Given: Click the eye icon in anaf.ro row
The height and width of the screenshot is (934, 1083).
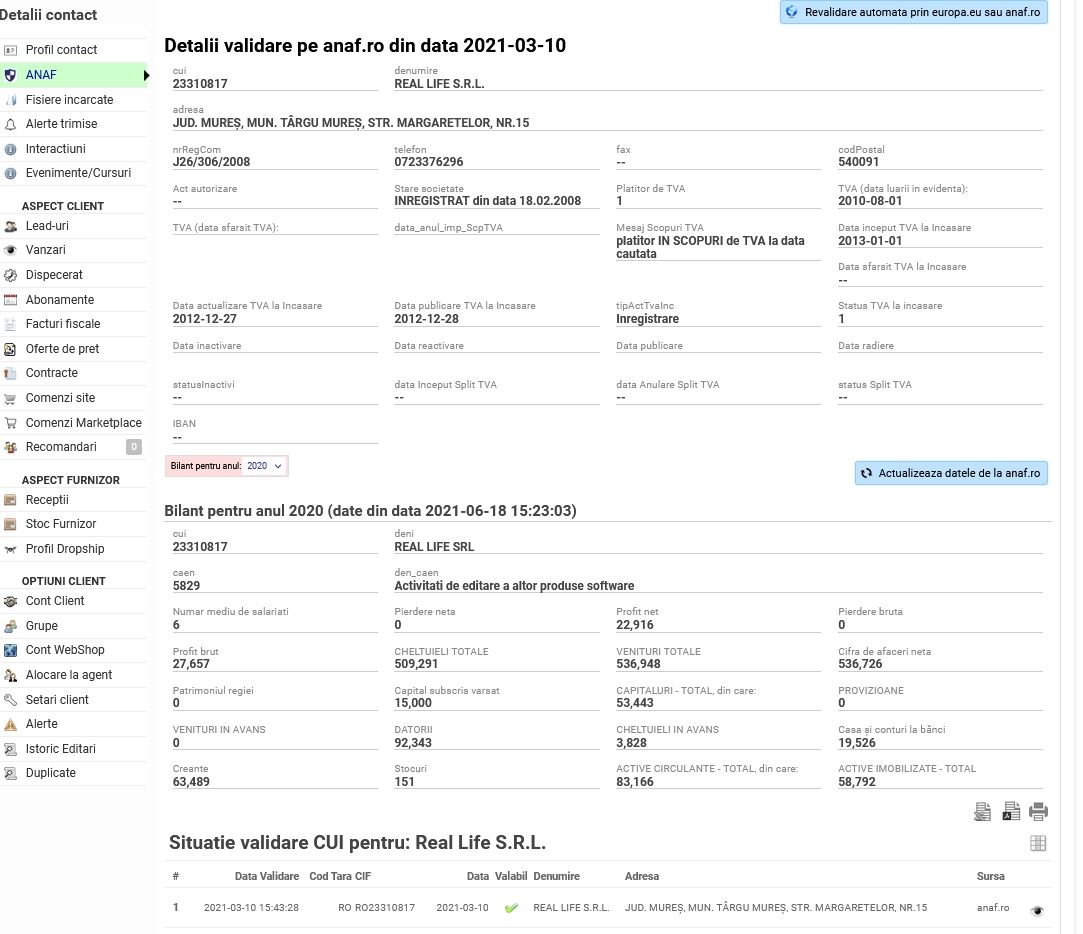Looking at the screenshot, I should pos(1037,910).
